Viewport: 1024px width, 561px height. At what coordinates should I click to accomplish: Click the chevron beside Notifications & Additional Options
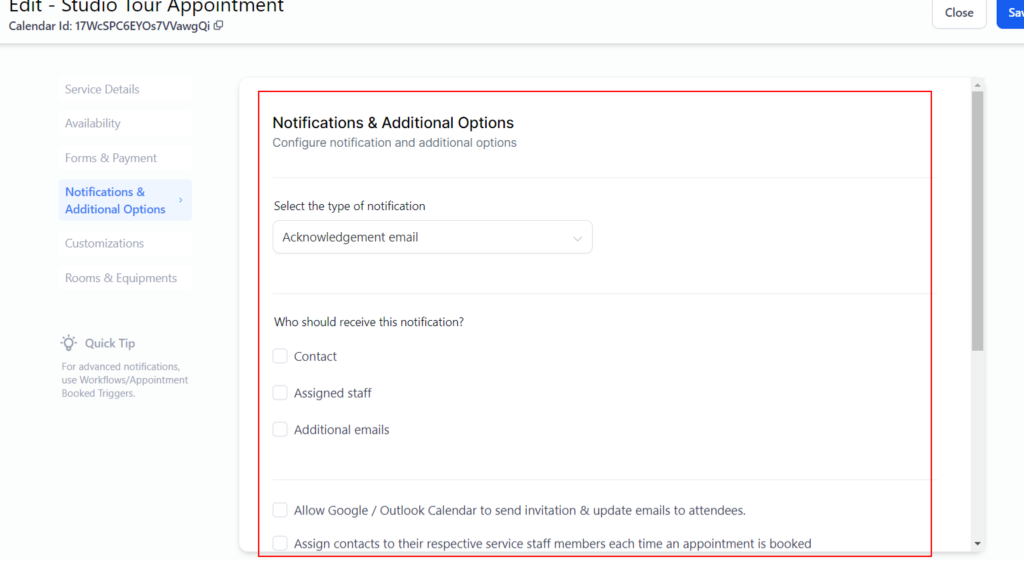pos(181,200)
